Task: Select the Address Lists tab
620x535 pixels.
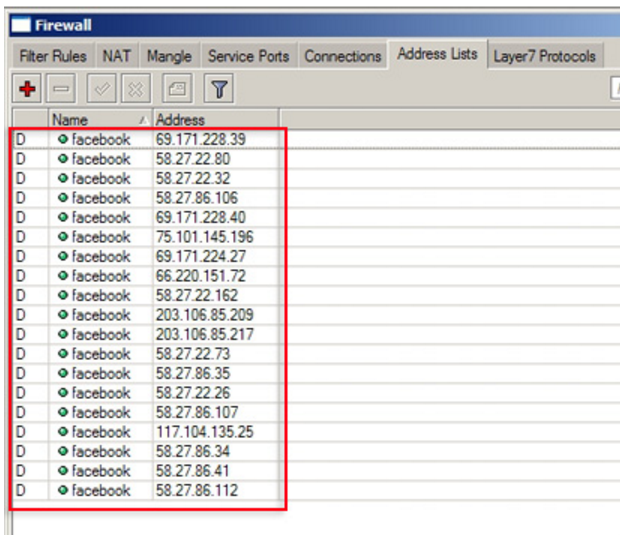Action: pos(437,54)
